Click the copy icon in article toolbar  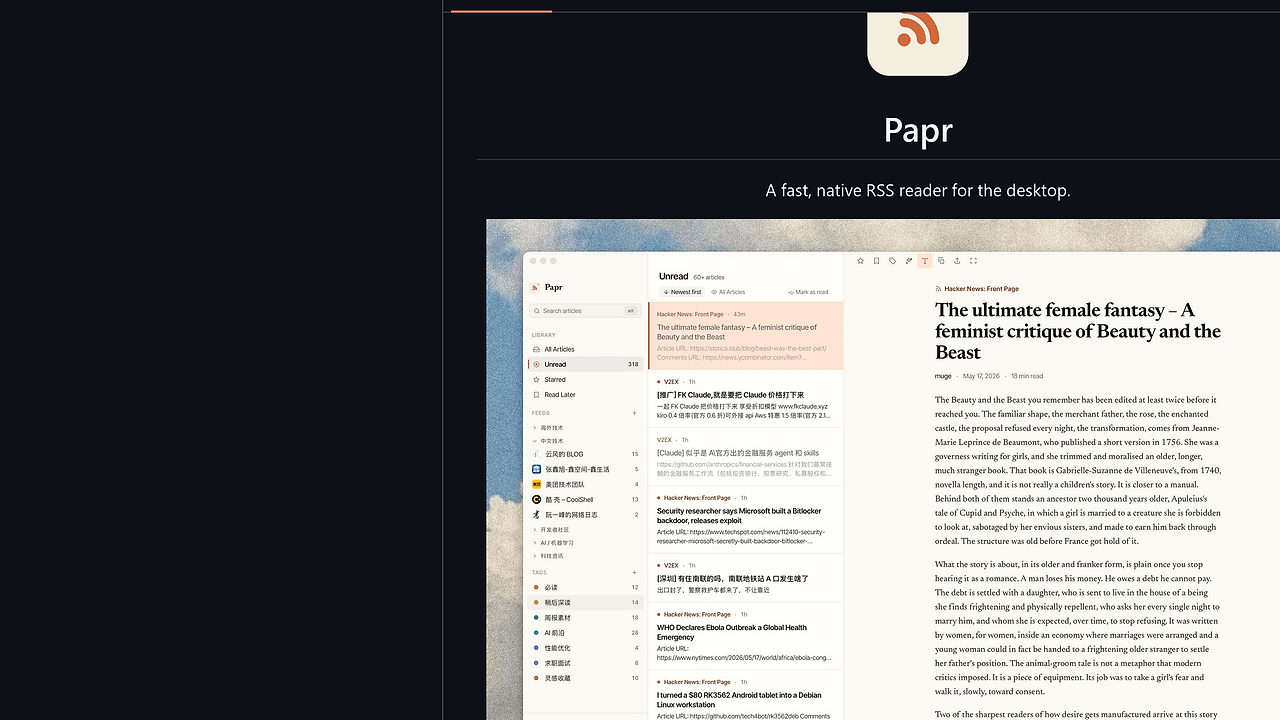point(941,261)
